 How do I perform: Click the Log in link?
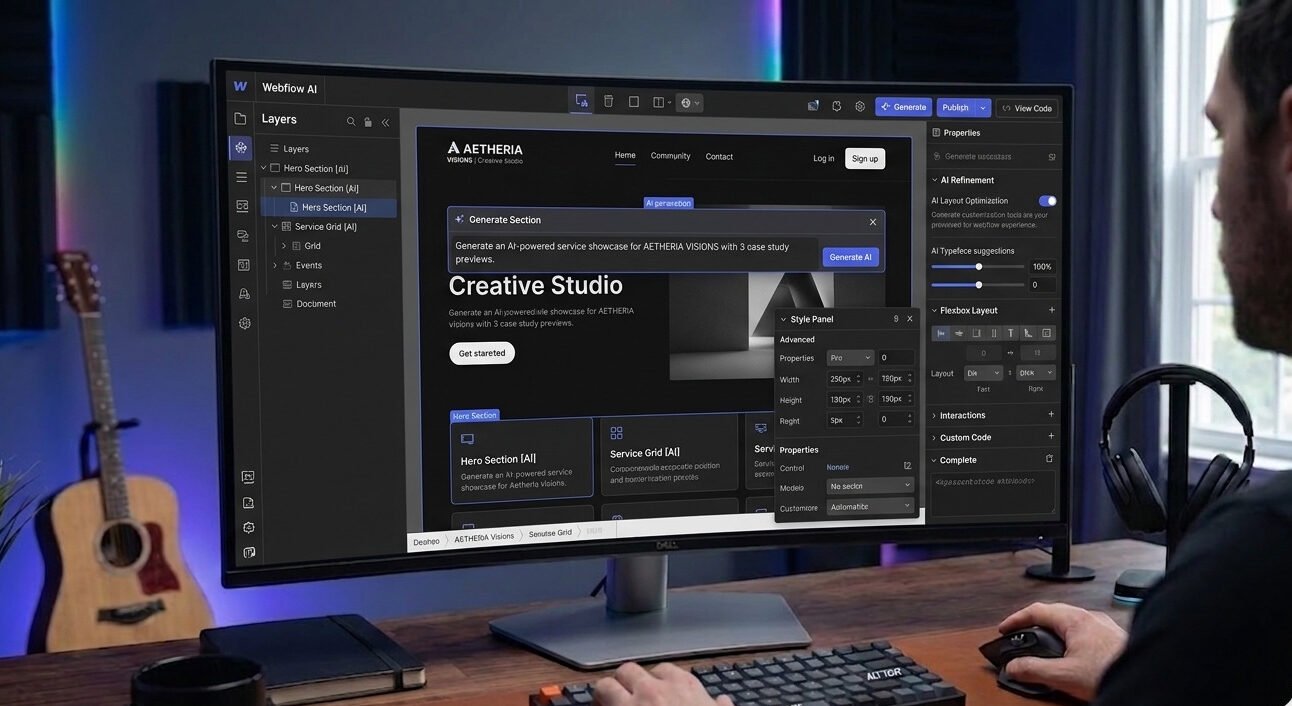(824, 158)
